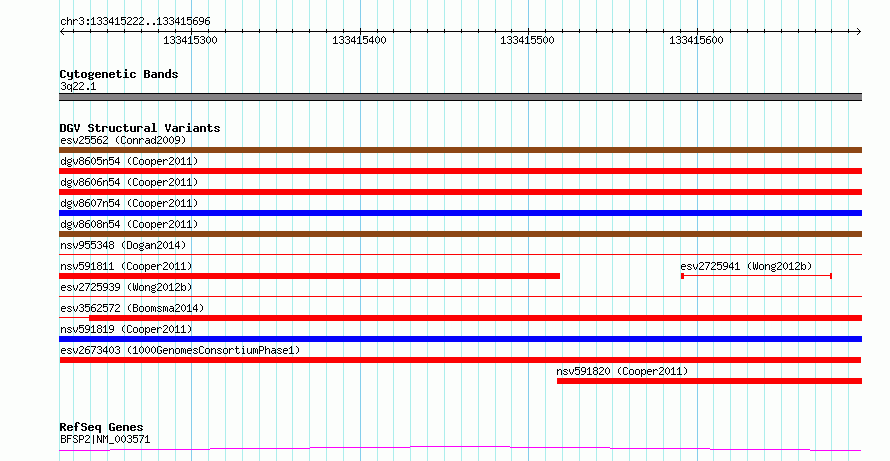The width and height of the screenshot is (890, 461).
Task: Click the ruler's right arrow end
Action: click(x=859, y=32)
